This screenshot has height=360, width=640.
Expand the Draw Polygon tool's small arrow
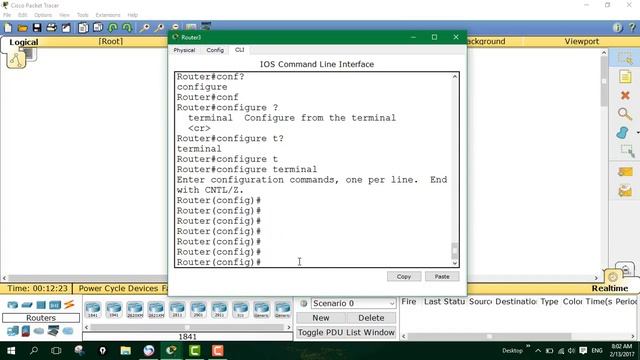coord(637,133)
